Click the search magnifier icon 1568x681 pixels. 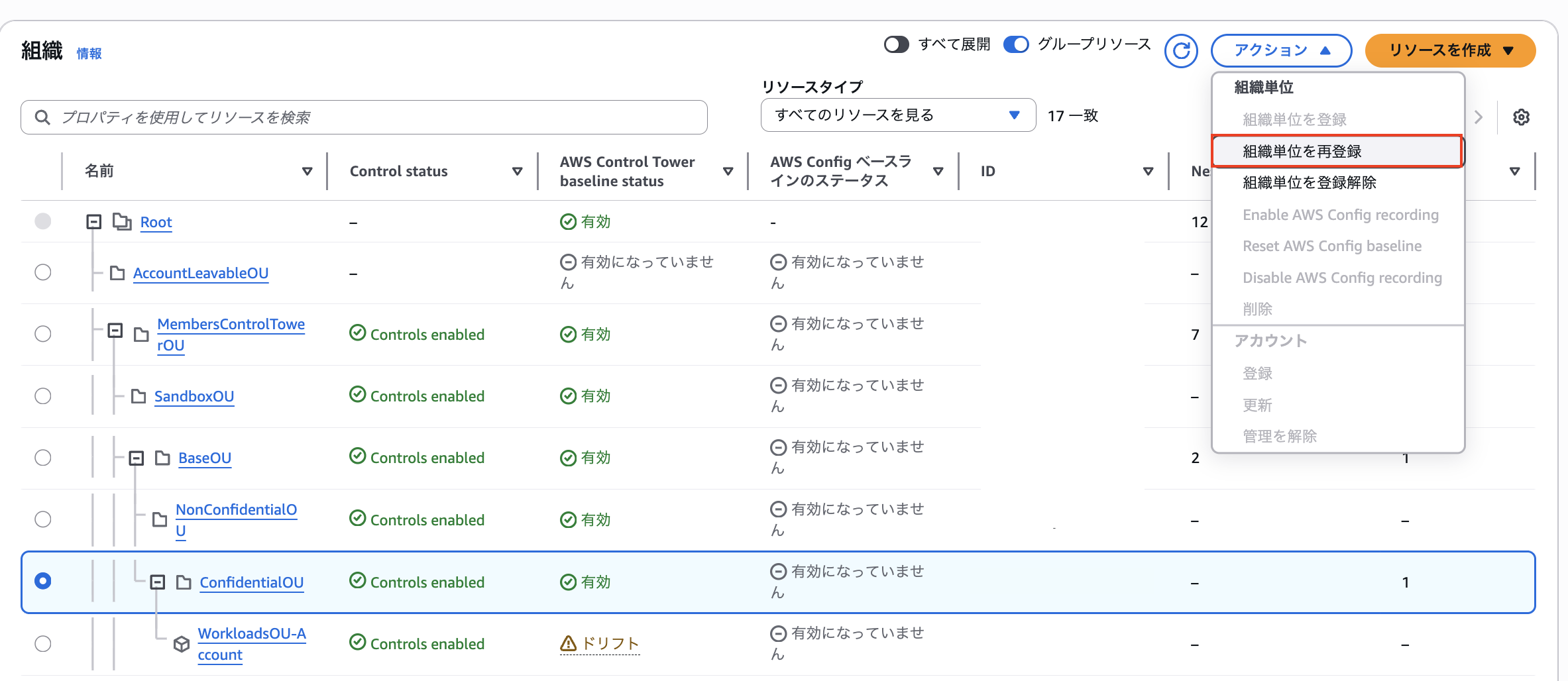(42, 117)
